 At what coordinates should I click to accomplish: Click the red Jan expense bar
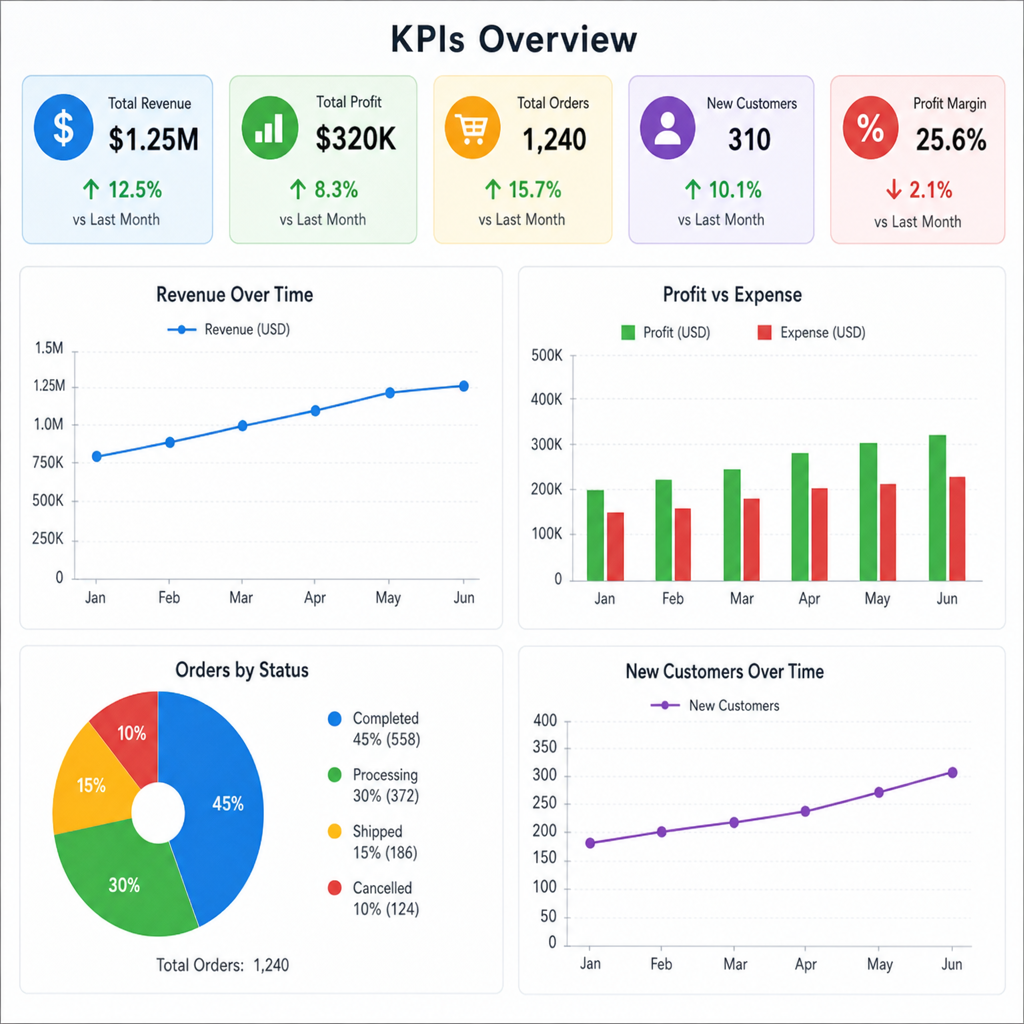point(615,547)
